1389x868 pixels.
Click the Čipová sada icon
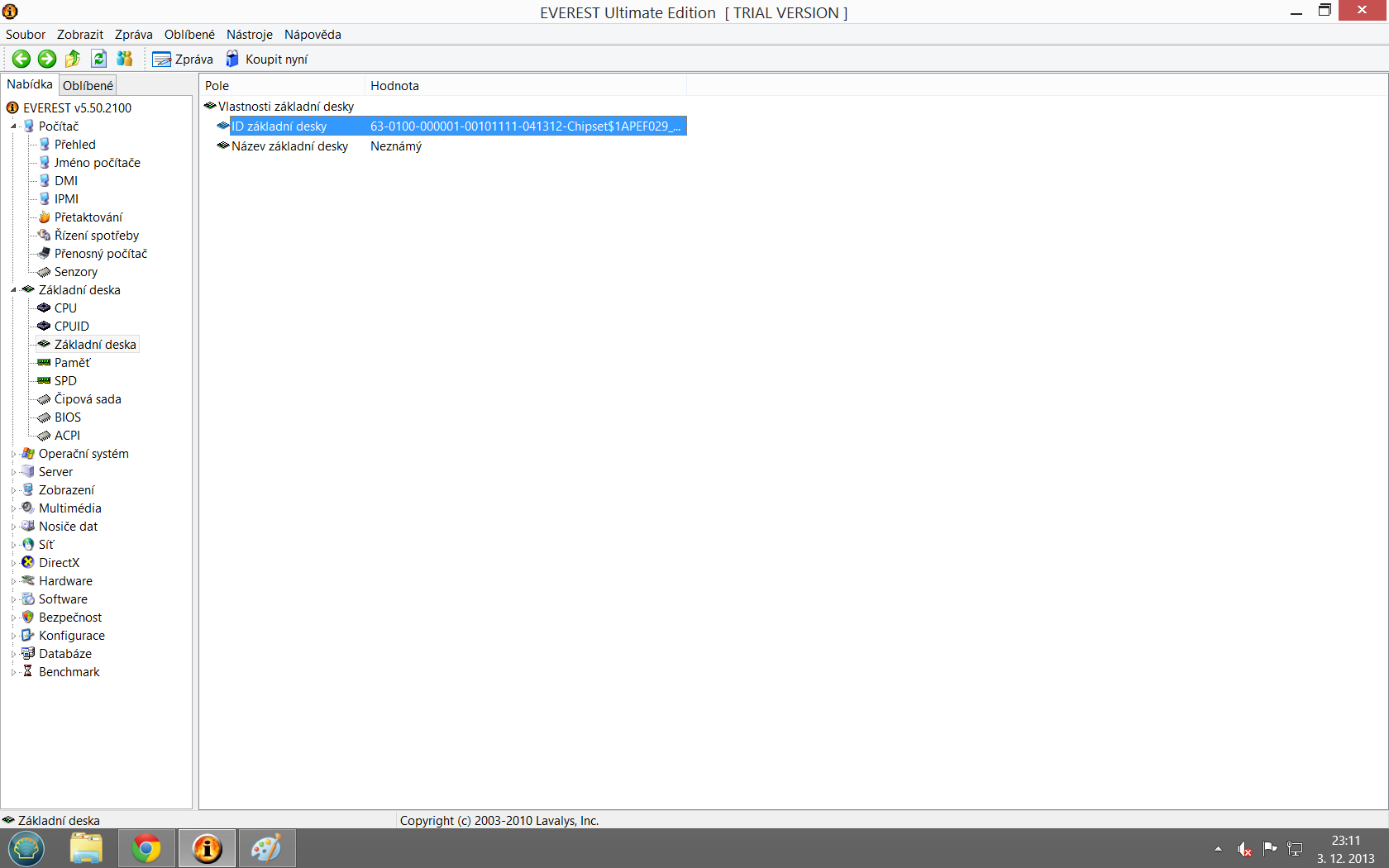coord(45,398)
